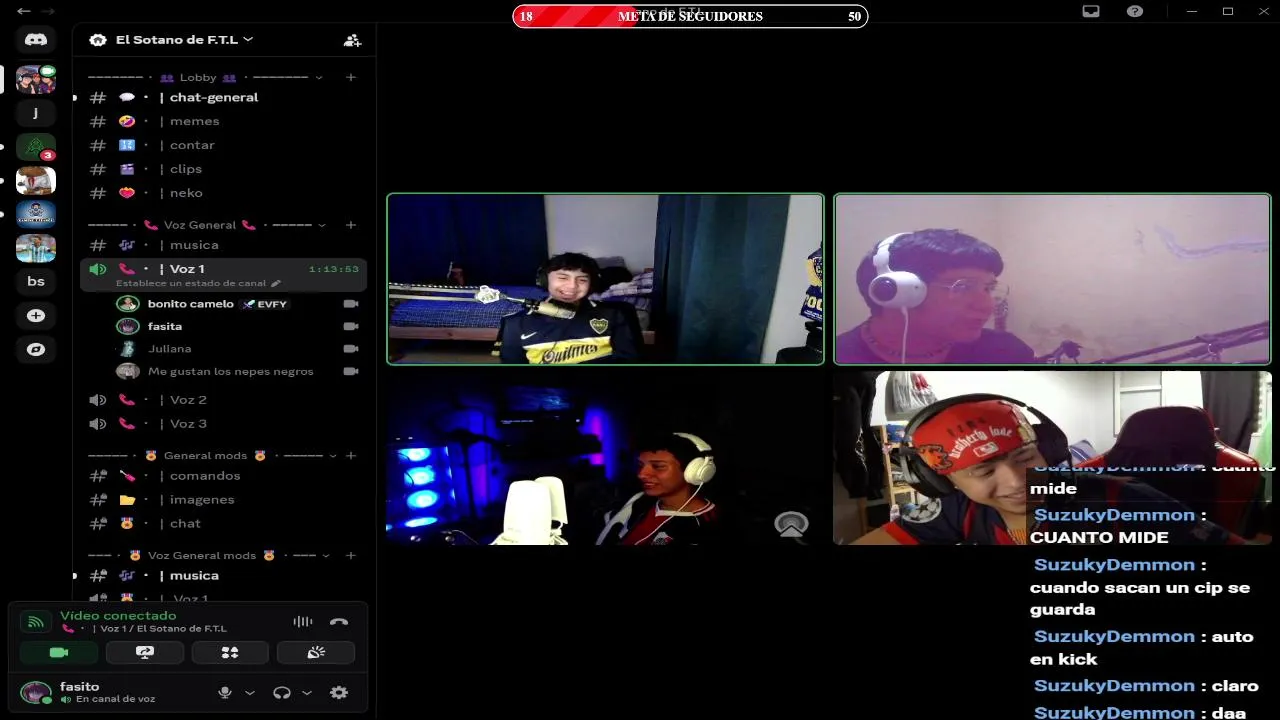The height and width of the screenshot is (720, 1280).
Task: Open El Sotano de F.T.L server menu
Action: pos(184,40)
